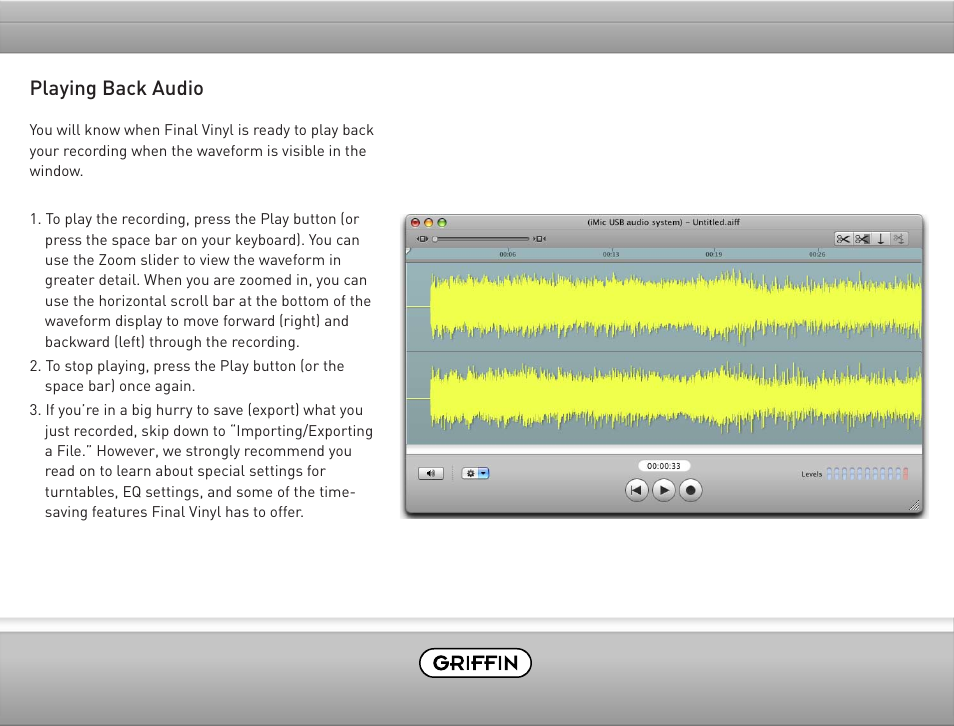954x726 pixels.
Task: Click the 00:13 timeline ruler mark
Action: [611, 254]
